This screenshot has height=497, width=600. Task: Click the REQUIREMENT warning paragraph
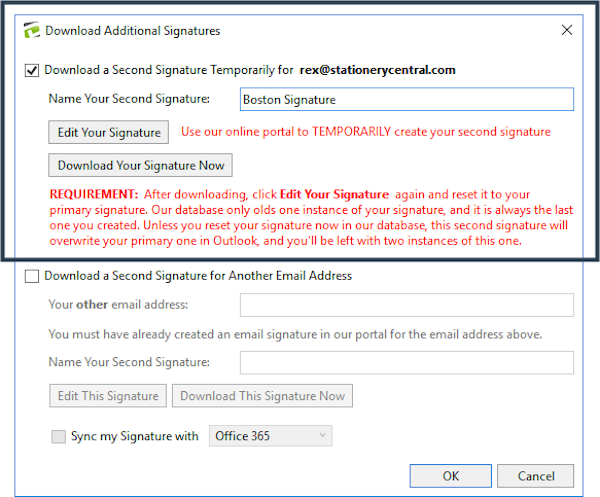click(x=290, y=217)
